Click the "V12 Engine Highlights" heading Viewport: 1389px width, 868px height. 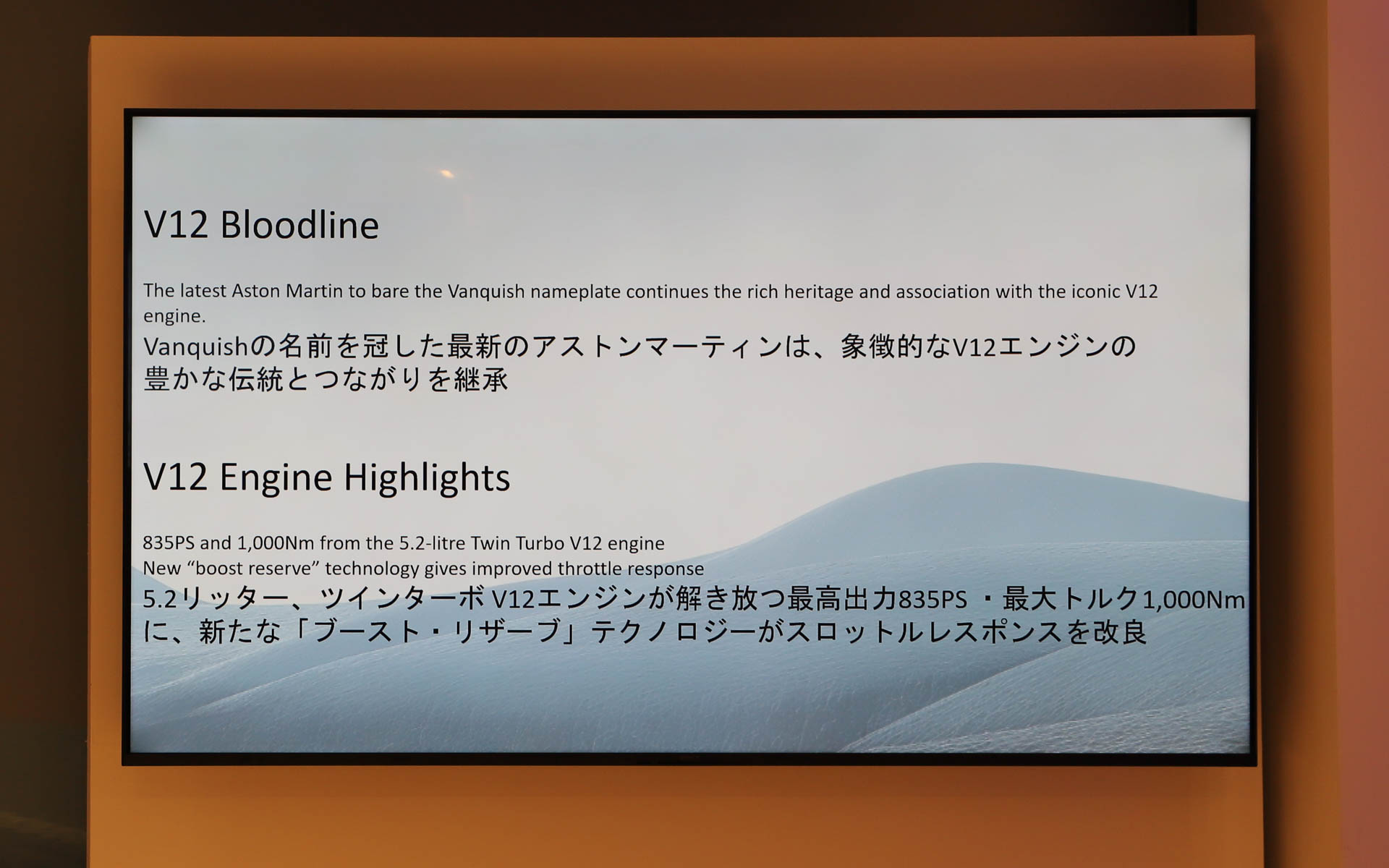pos(326,477)
